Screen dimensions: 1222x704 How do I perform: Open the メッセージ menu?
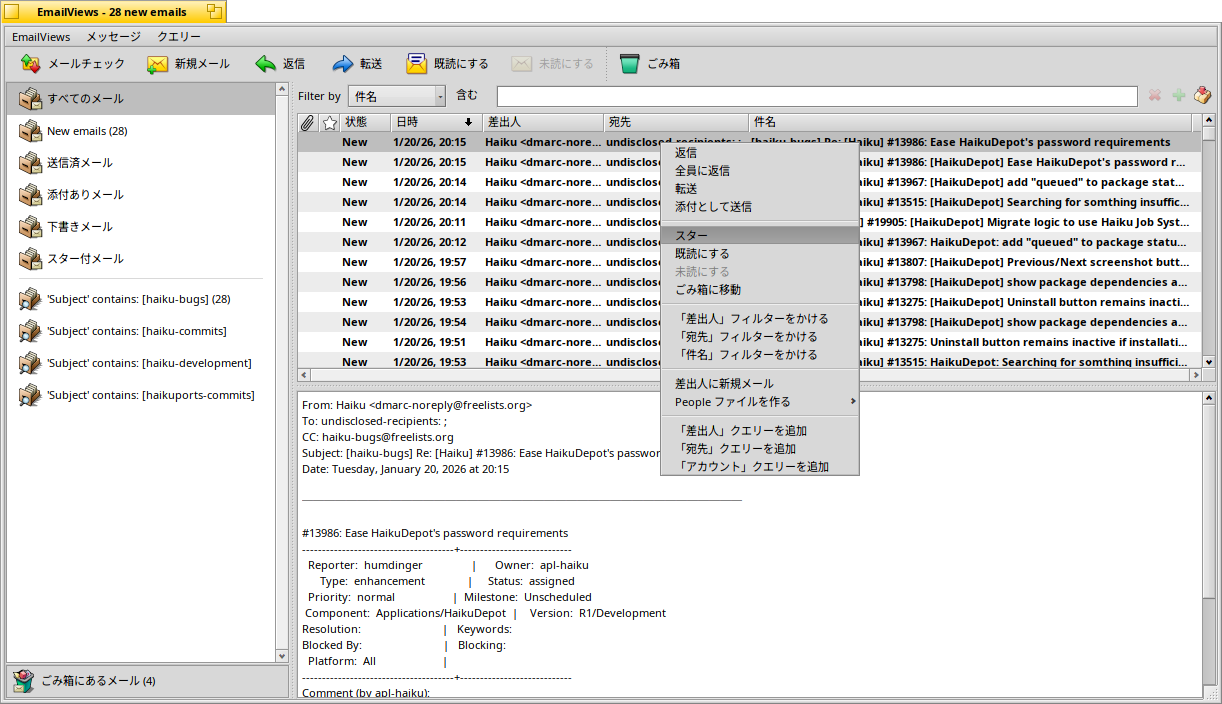(113, 37)
